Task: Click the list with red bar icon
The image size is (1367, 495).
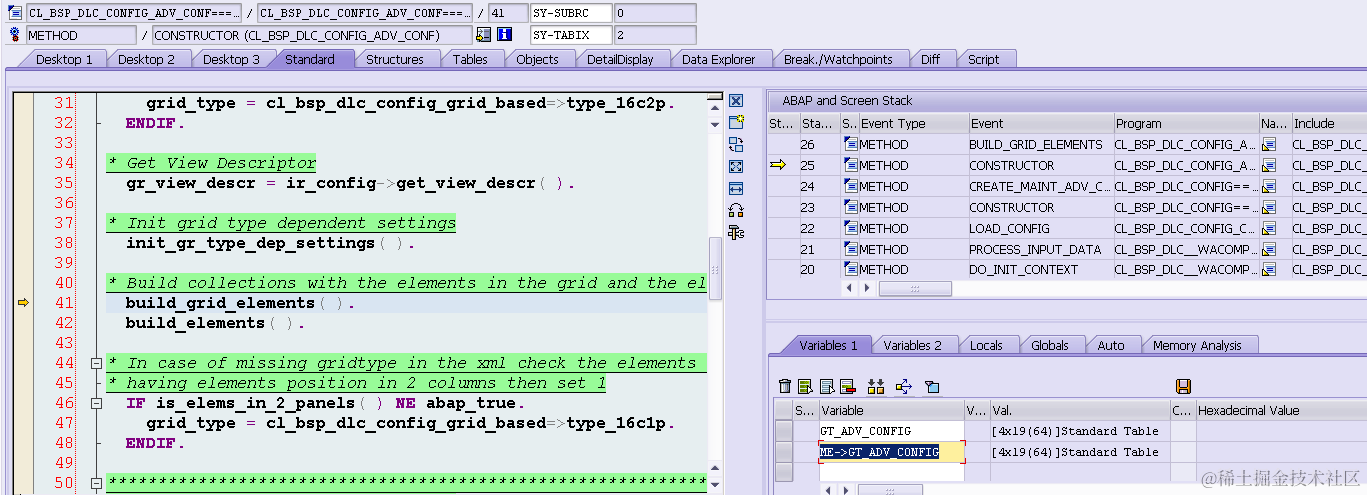Action: [847, 386]
